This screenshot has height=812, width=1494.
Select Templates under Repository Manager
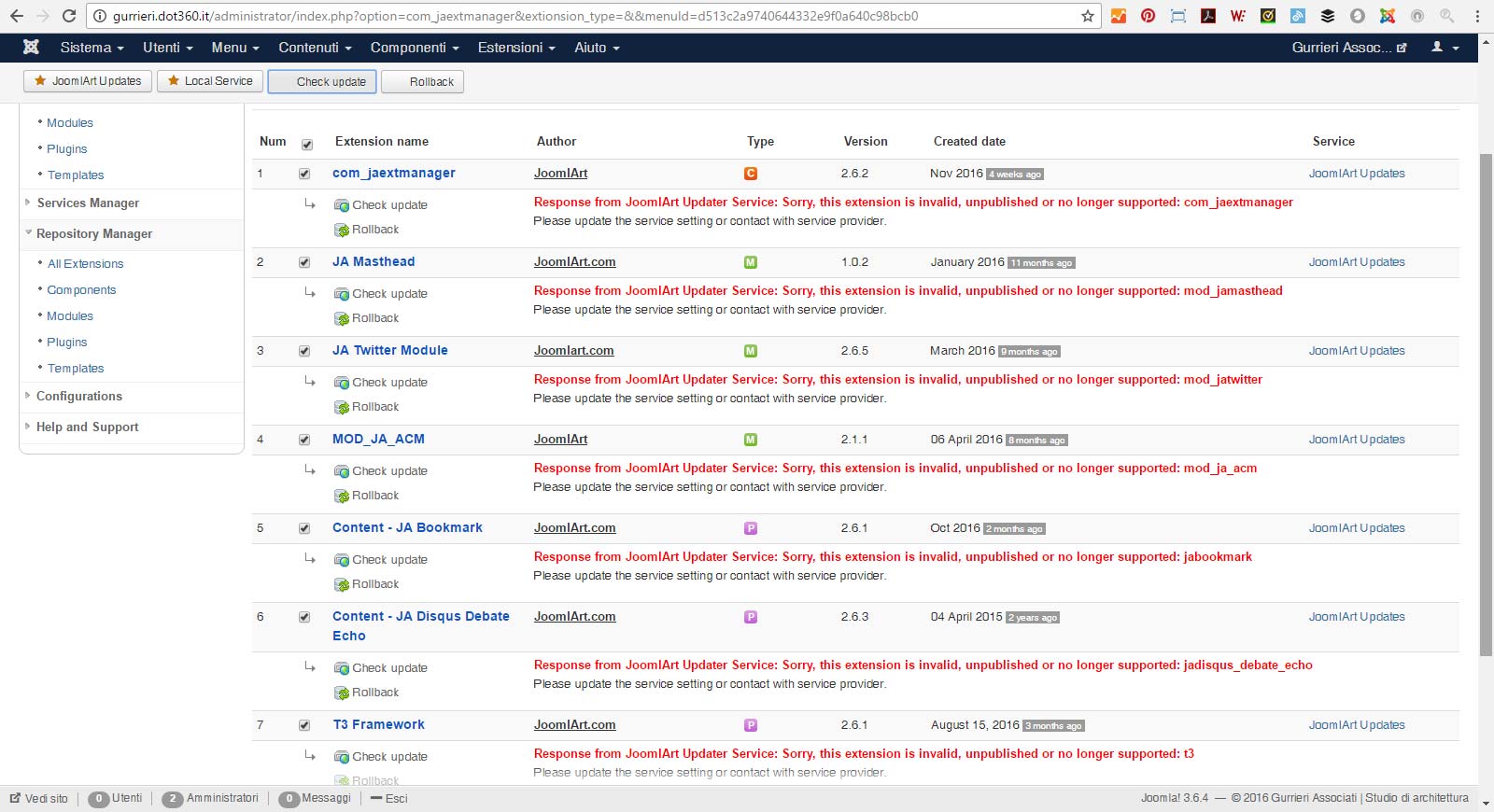click(76, 369)
